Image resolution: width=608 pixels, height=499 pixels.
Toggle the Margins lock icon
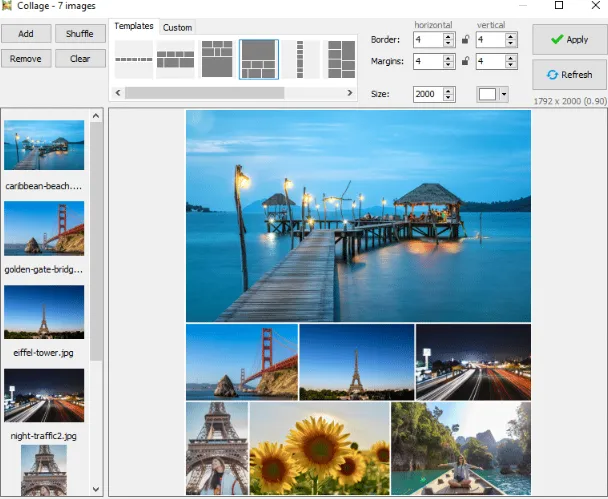click(x=465, y=61)
